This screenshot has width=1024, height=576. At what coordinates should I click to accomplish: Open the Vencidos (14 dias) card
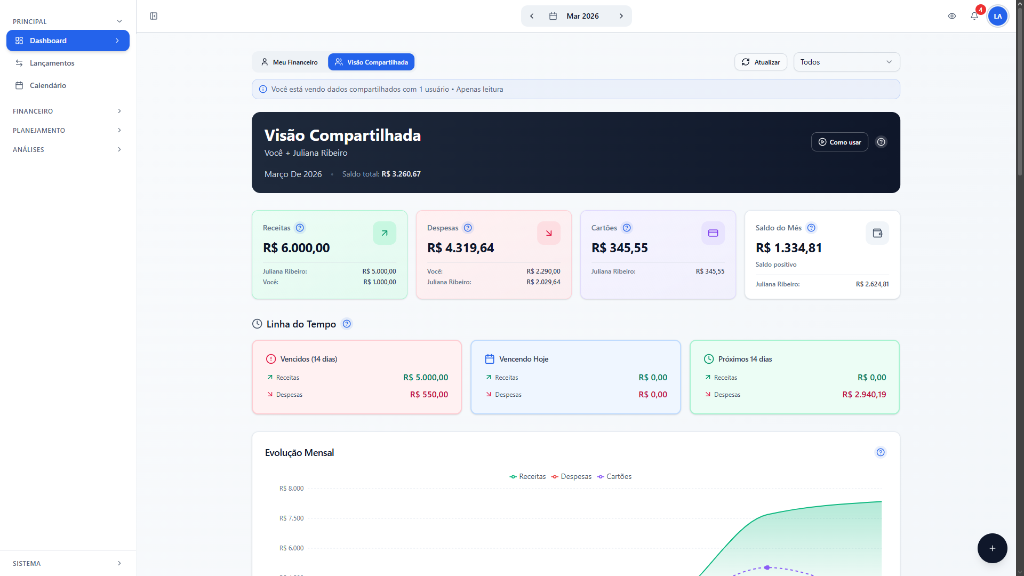(357, 377)
